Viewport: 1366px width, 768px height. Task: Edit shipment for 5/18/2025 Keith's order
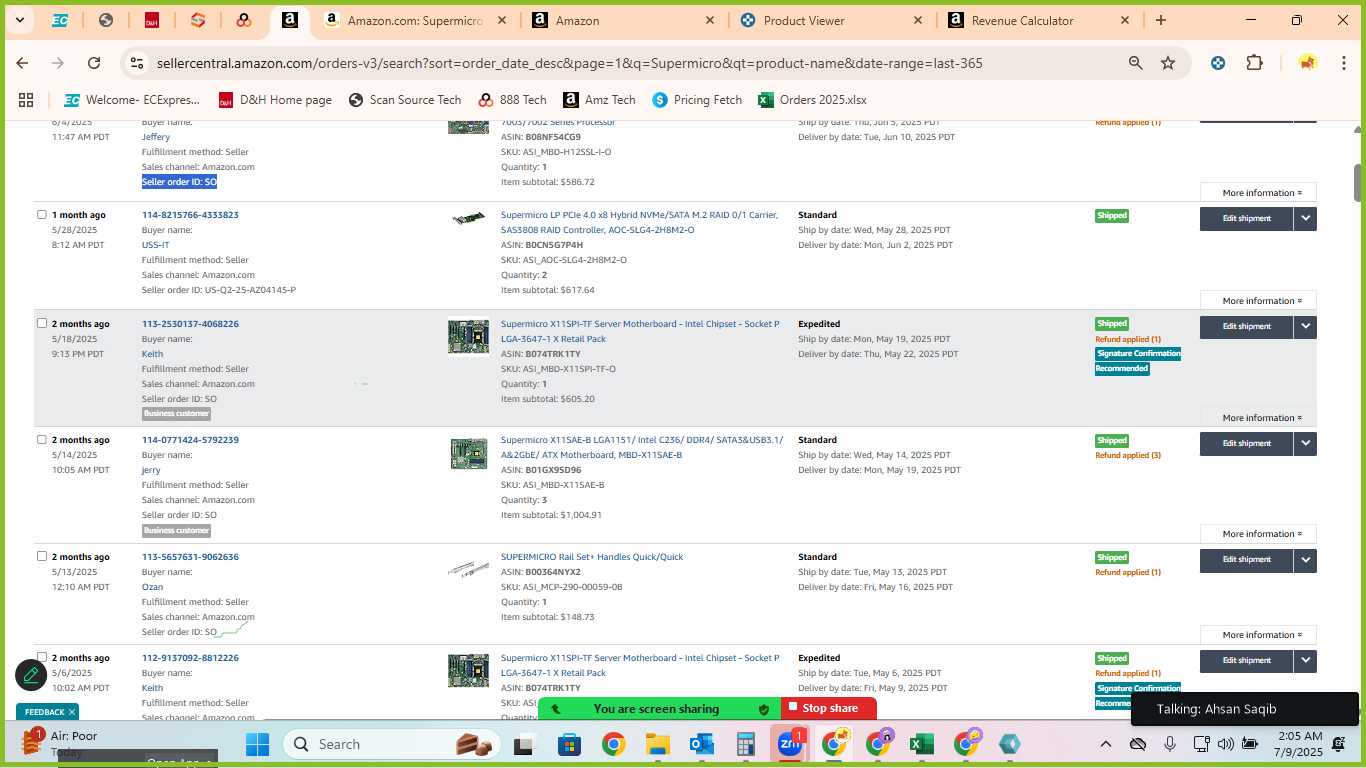pyautogui.click(x=1246, y=326)
